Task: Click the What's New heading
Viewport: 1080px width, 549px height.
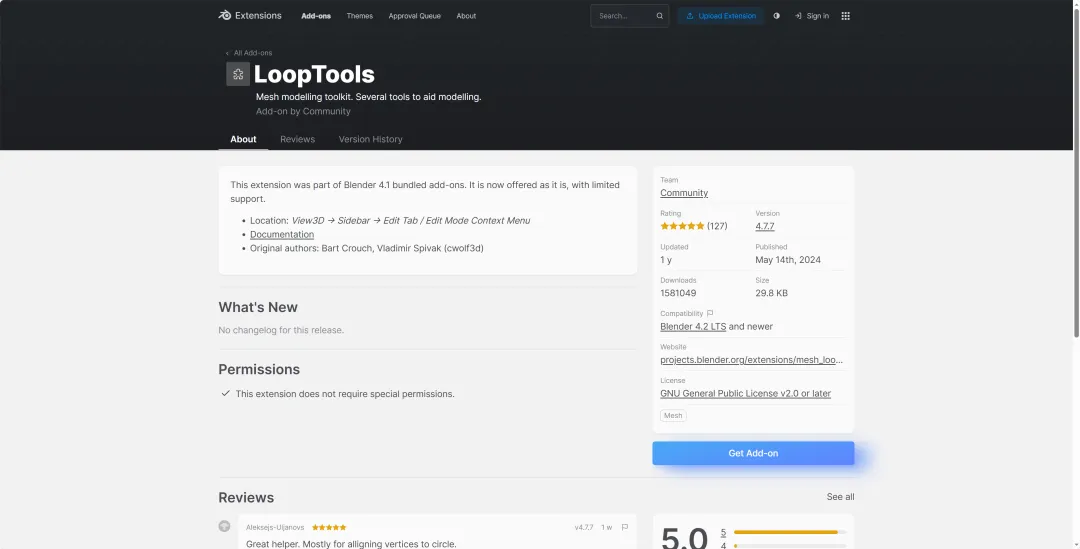Action: pyautogui.click(x=258, y=307)
